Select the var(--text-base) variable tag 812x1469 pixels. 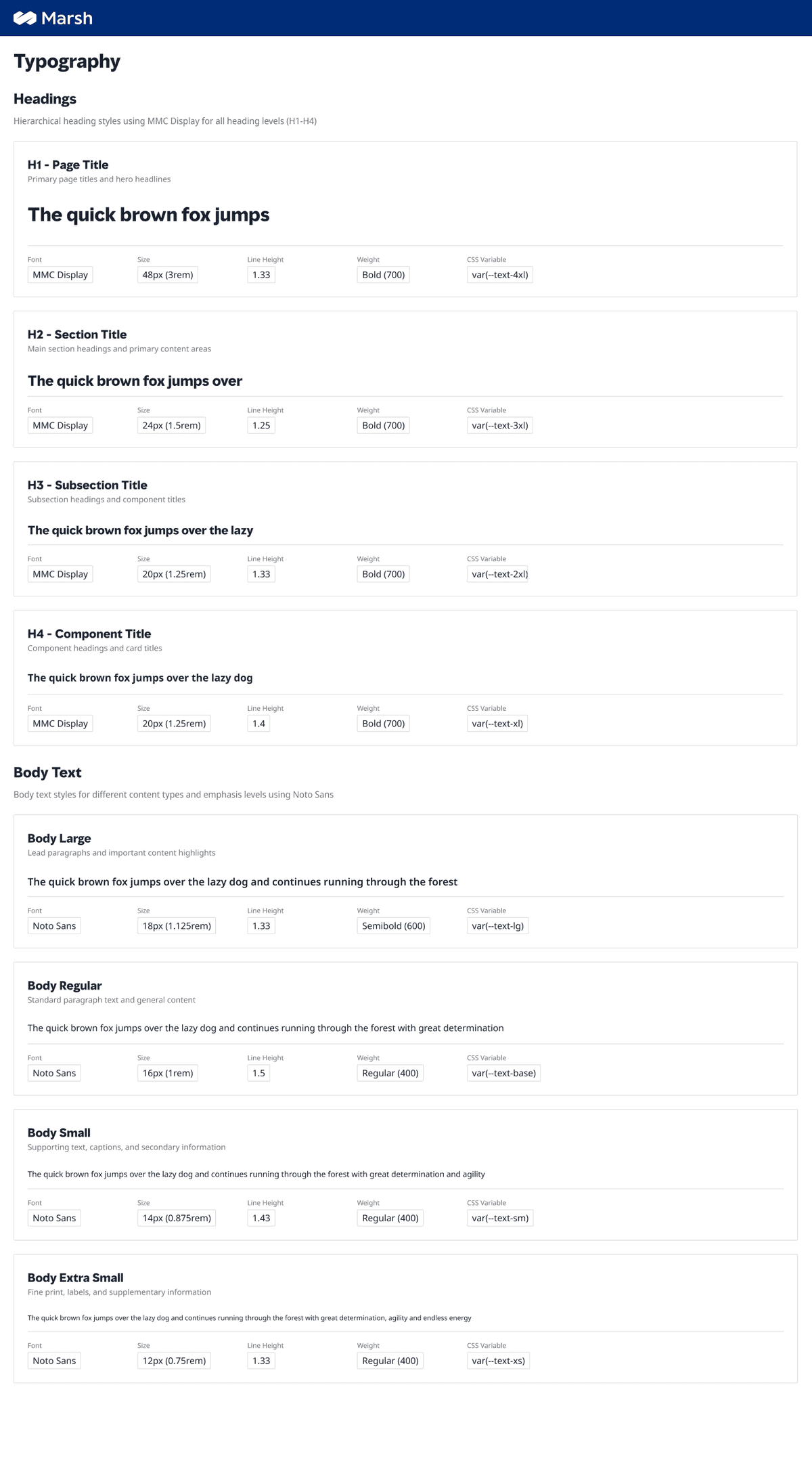pos(504,1073)
